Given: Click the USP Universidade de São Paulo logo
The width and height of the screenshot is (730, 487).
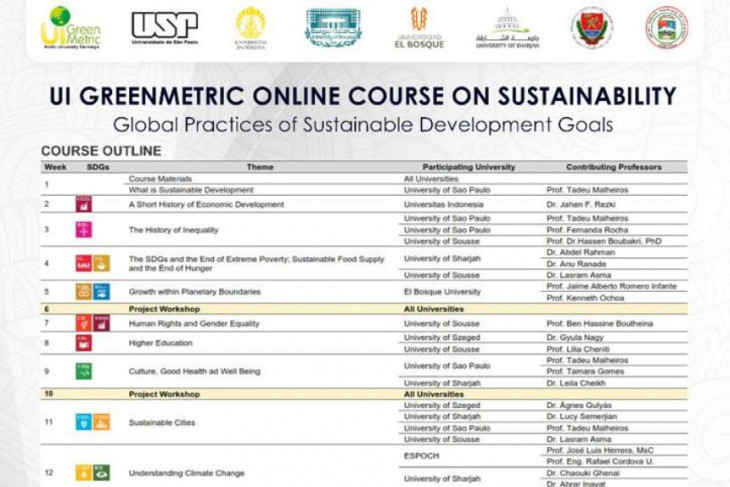Looking at the screenshot, I should point(165,28).
